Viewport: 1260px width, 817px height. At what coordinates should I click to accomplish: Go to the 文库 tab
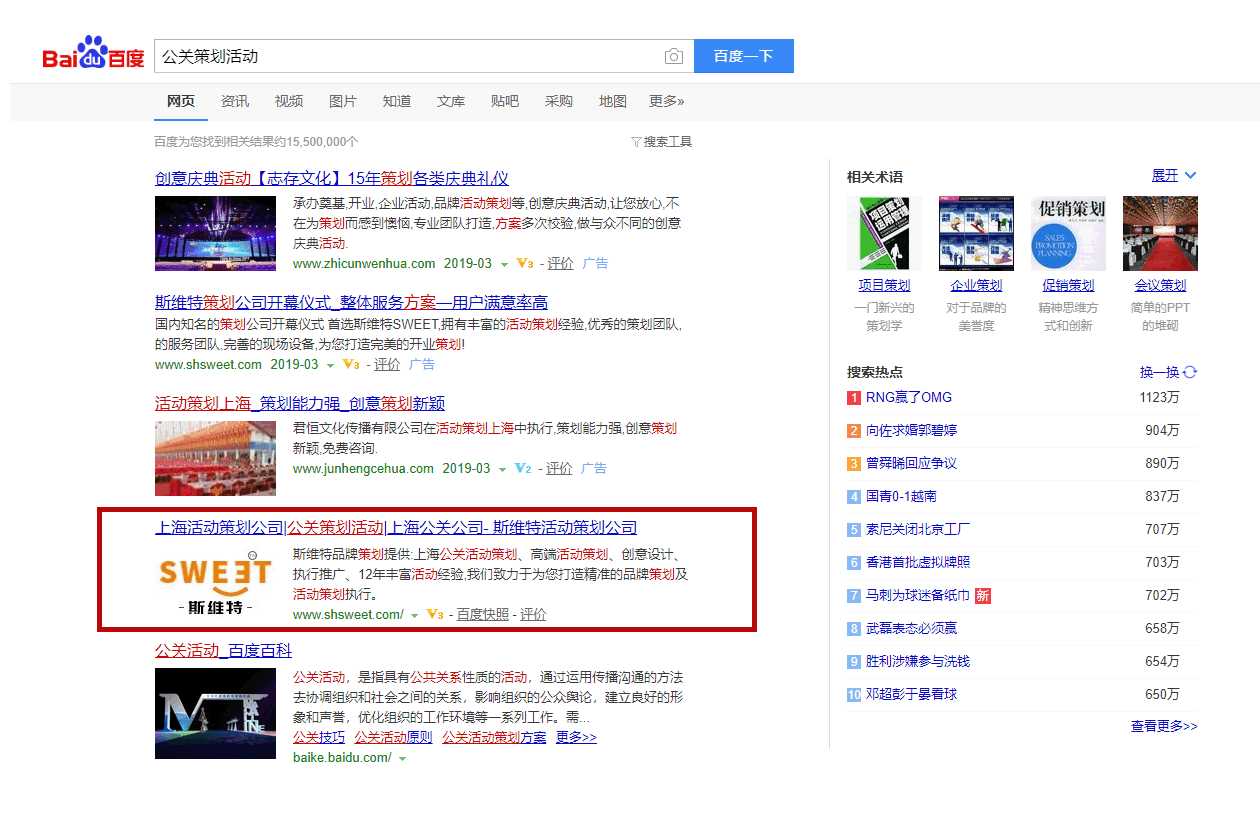451,101
